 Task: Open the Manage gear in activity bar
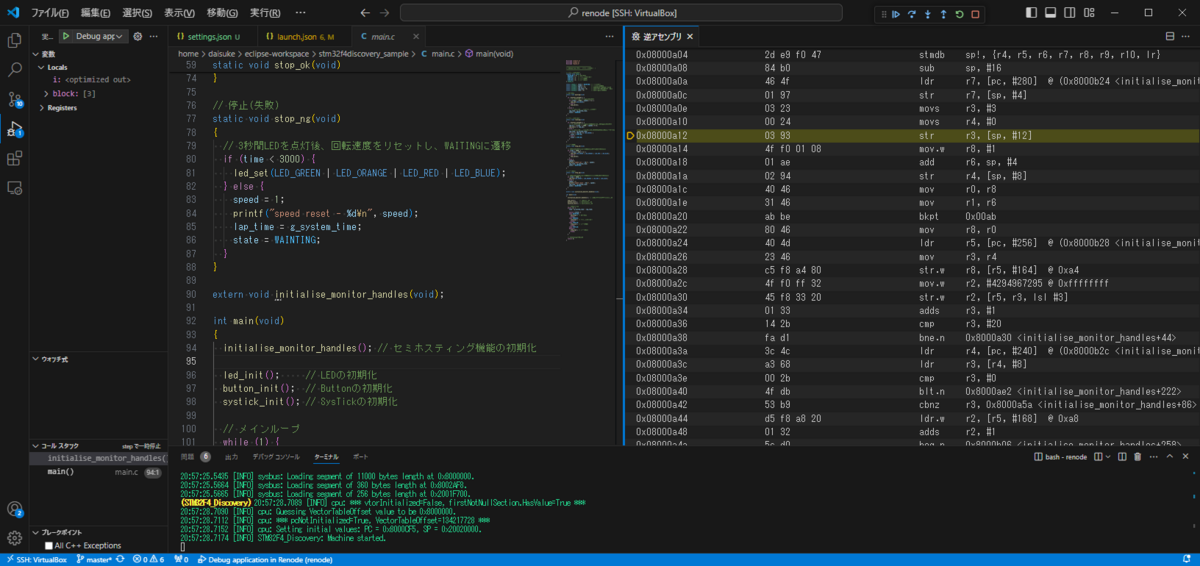(x=15, y=537)
